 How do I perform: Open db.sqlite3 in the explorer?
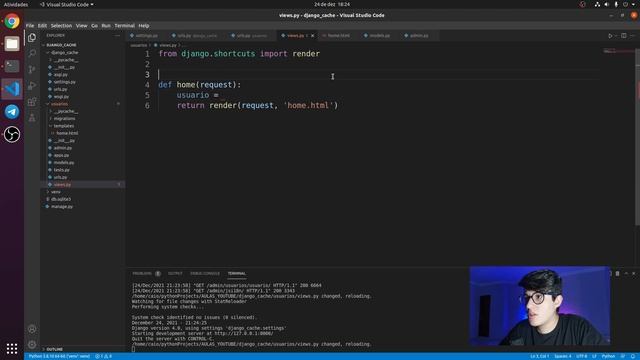(x=61, y=199)
